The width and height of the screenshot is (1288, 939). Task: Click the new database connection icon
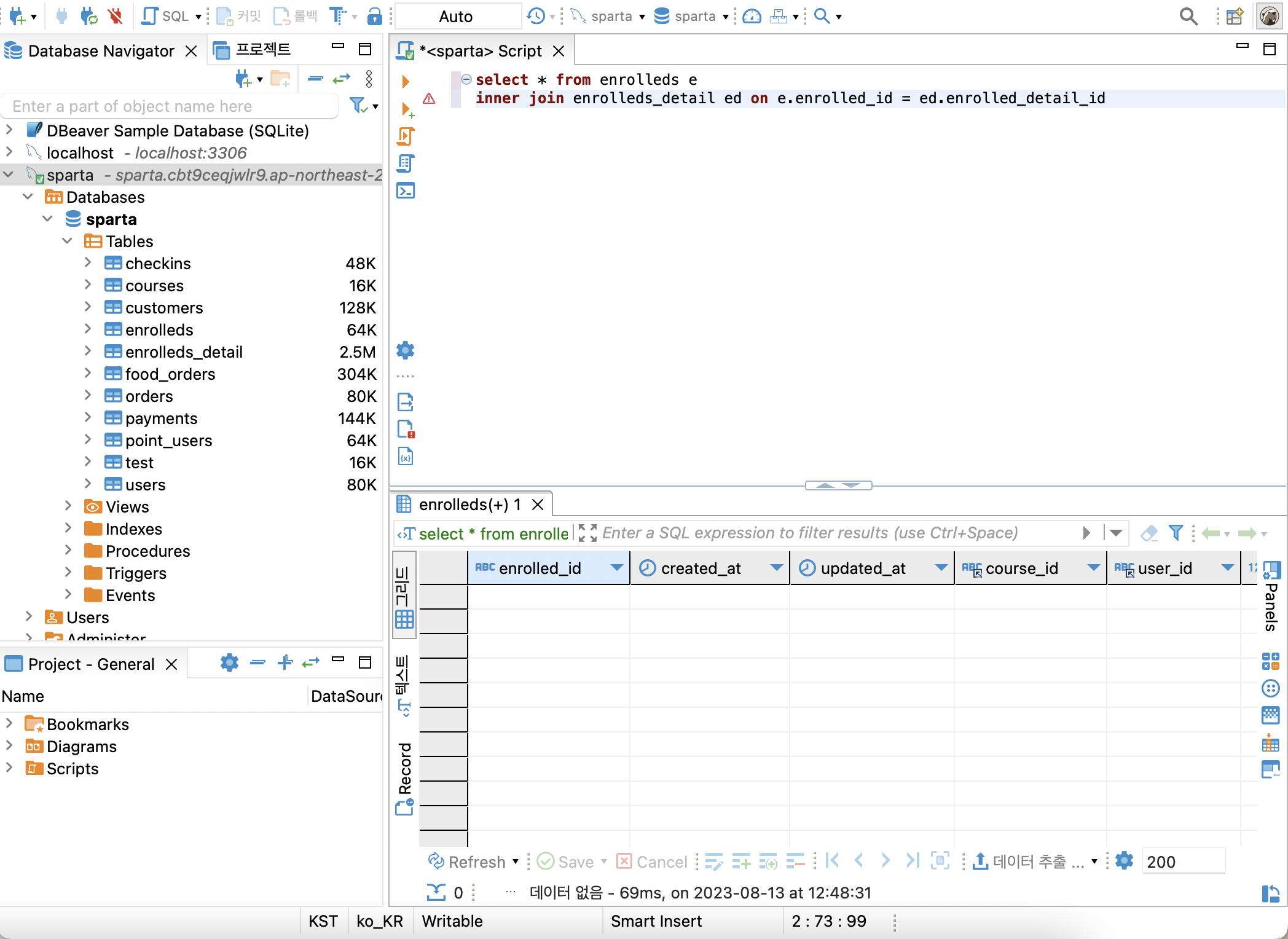pos(17,16)
